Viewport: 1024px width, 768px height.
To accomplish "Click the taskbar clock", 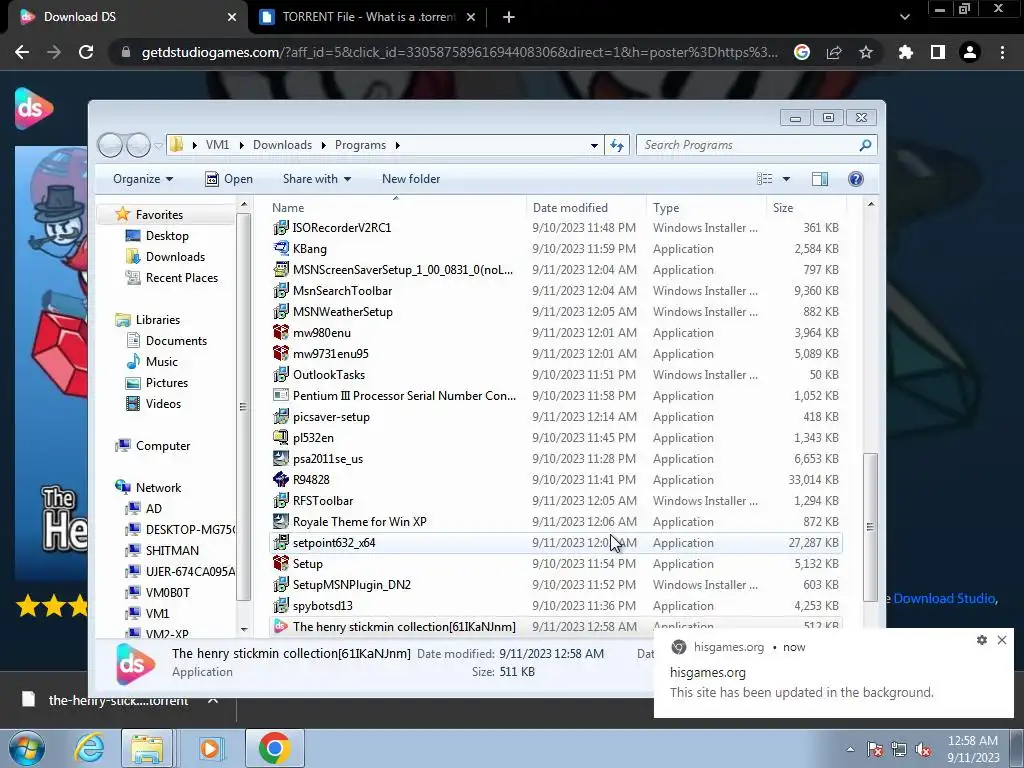I will pos(972,749).
